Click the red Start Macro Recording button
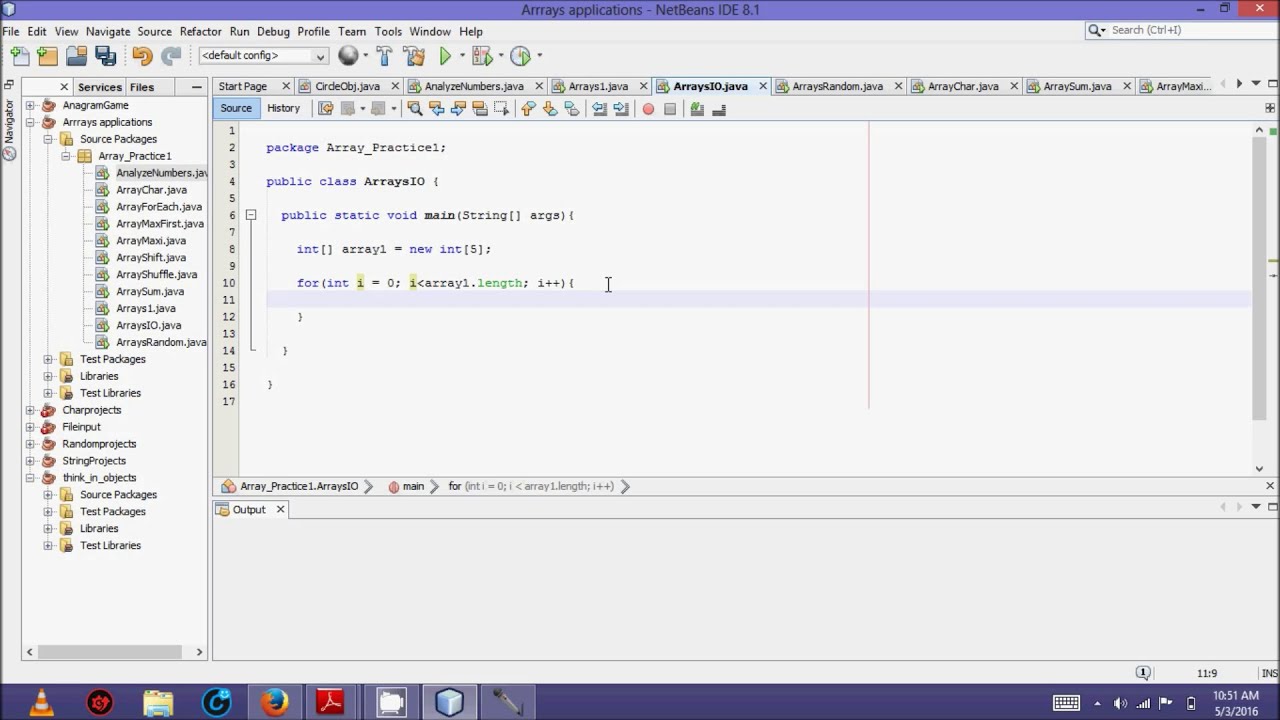This screenshot has width=1280, height=720. [x=648, y=108]
